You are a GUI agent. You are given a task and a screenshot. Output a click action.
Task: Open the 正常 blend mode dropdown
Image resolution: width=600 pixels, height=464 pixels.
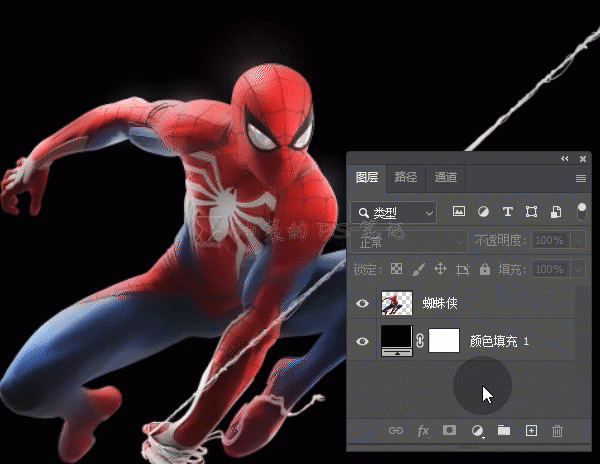click(x=409, y=241)
